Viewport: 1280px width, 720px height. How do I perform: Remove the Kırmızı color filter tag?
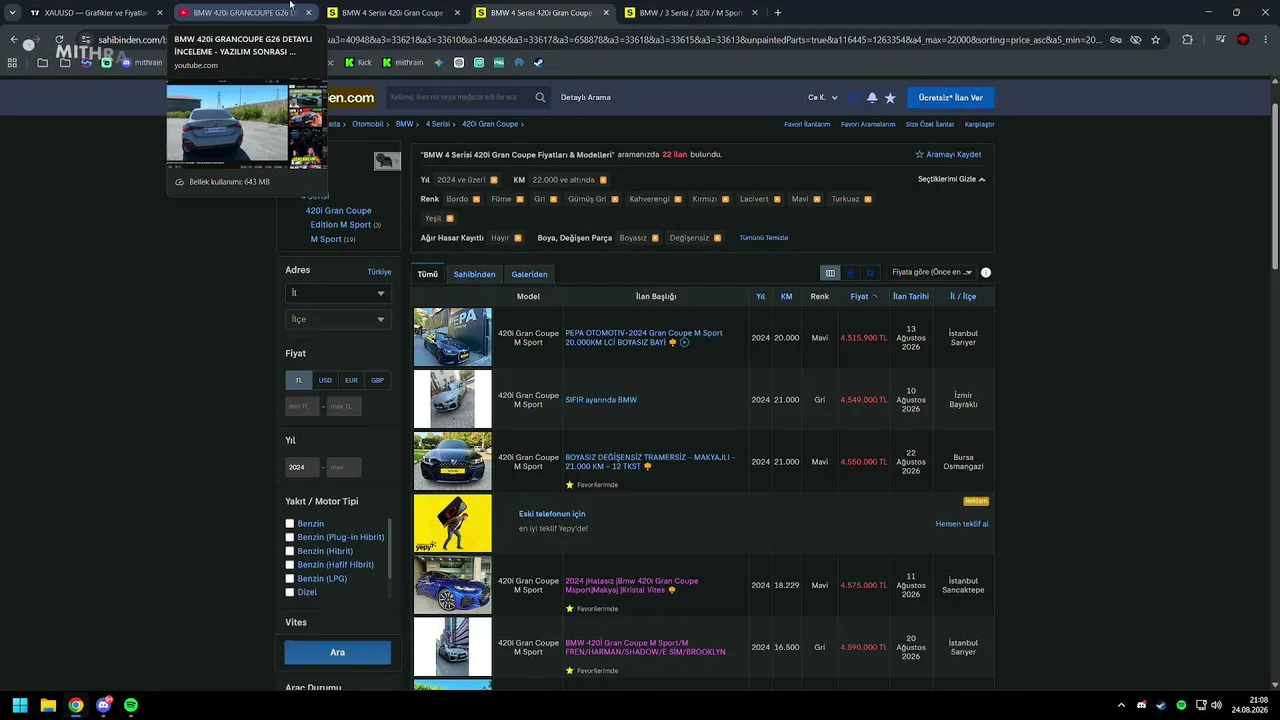pyautogui.click(x=725, y=199)
